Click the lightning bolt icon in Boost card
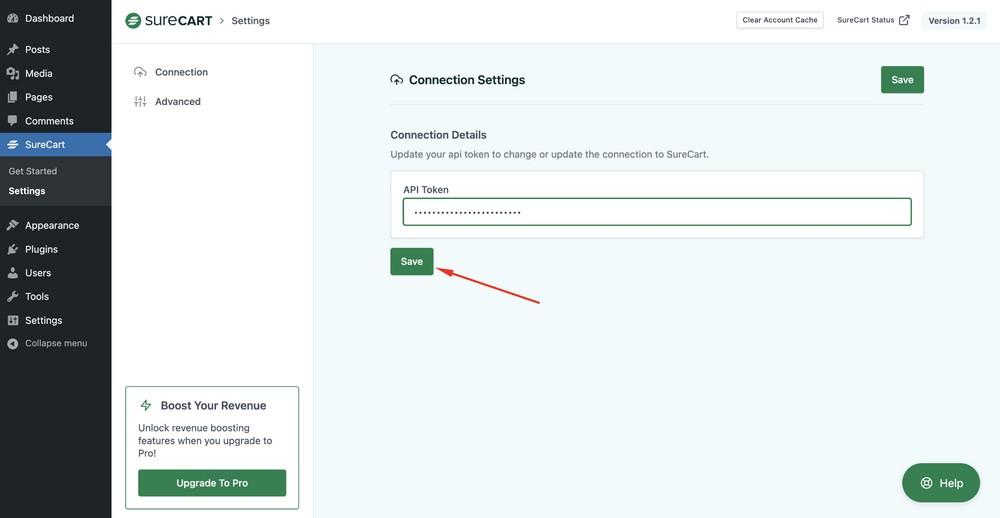 (146, 406)
